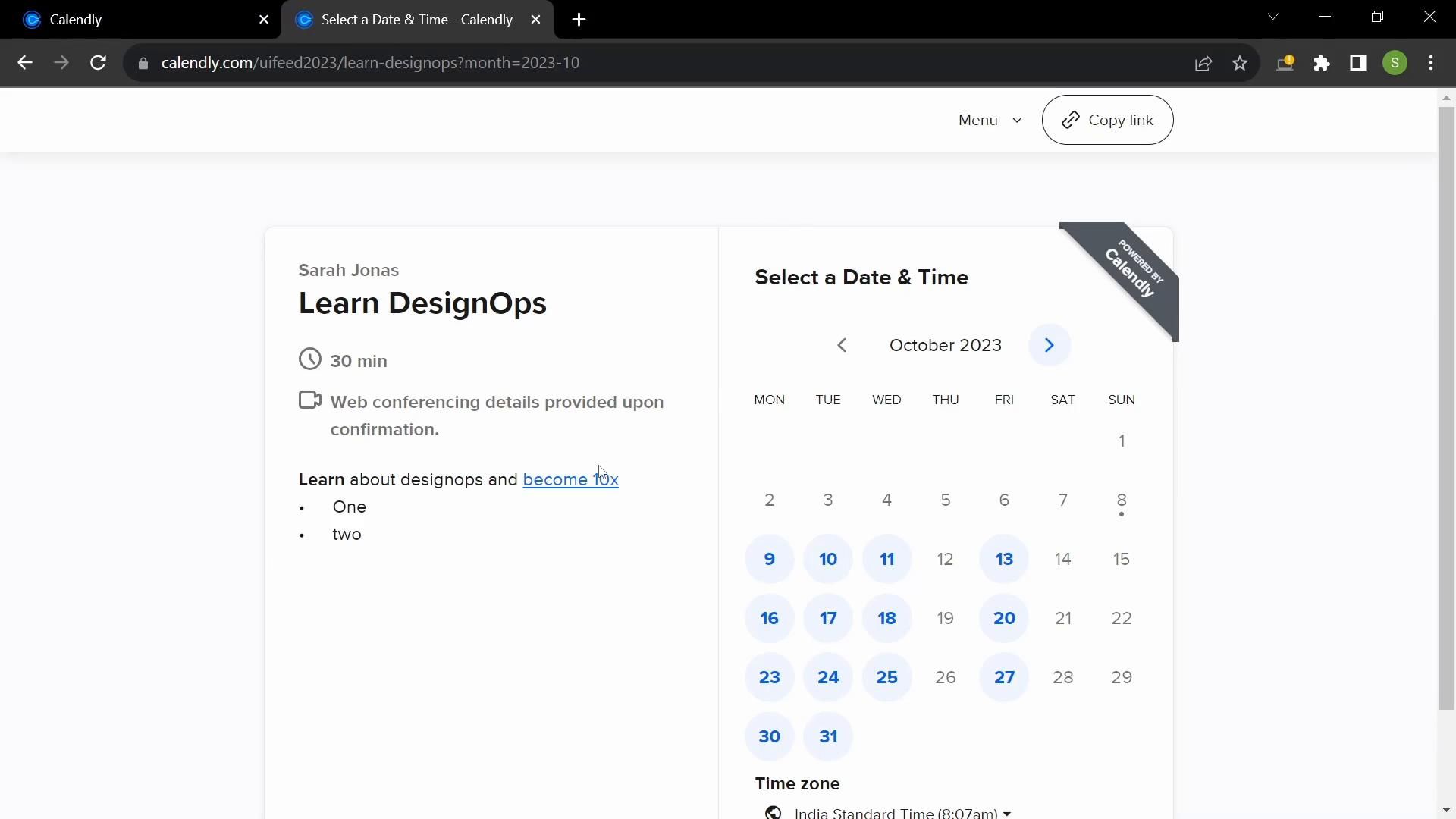Image resolution: width=1456 pixels, height=819 pixels.
Task: Click the browser back arrow
Action: [25, 63]
